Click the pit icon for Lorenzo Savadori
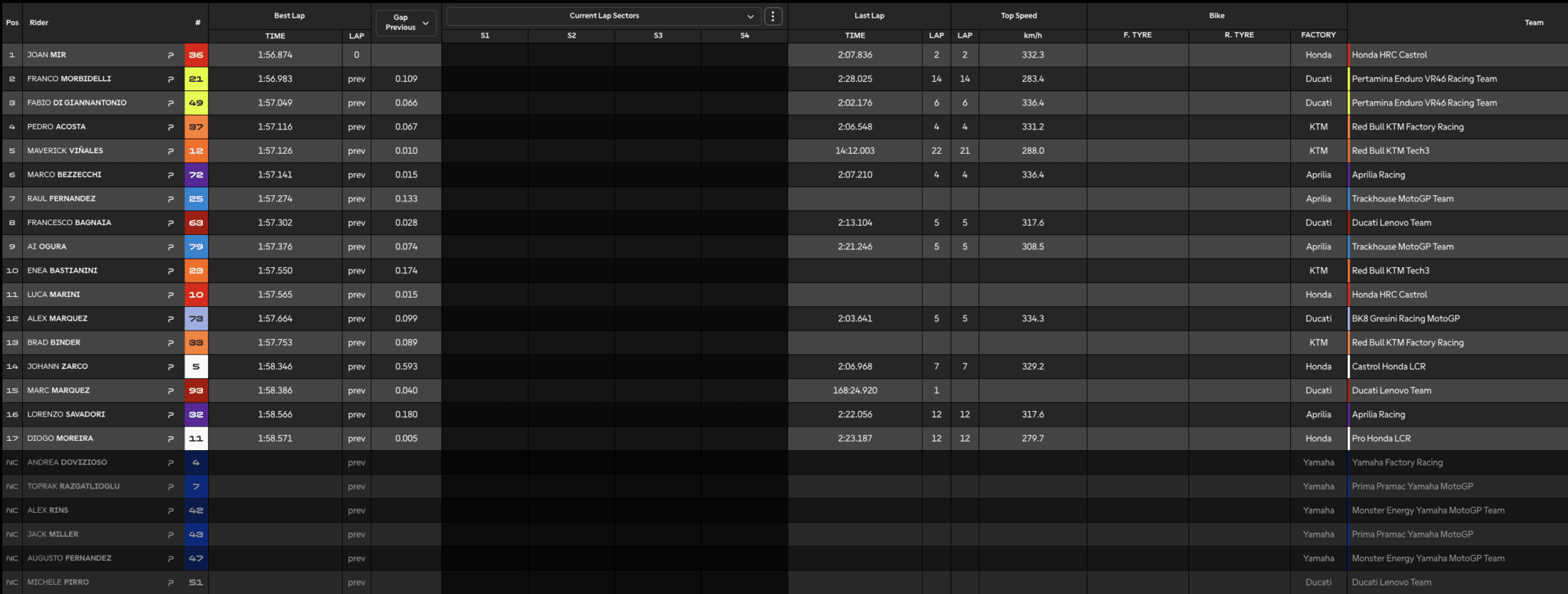1568x594 pixels. tap(171, 415)
